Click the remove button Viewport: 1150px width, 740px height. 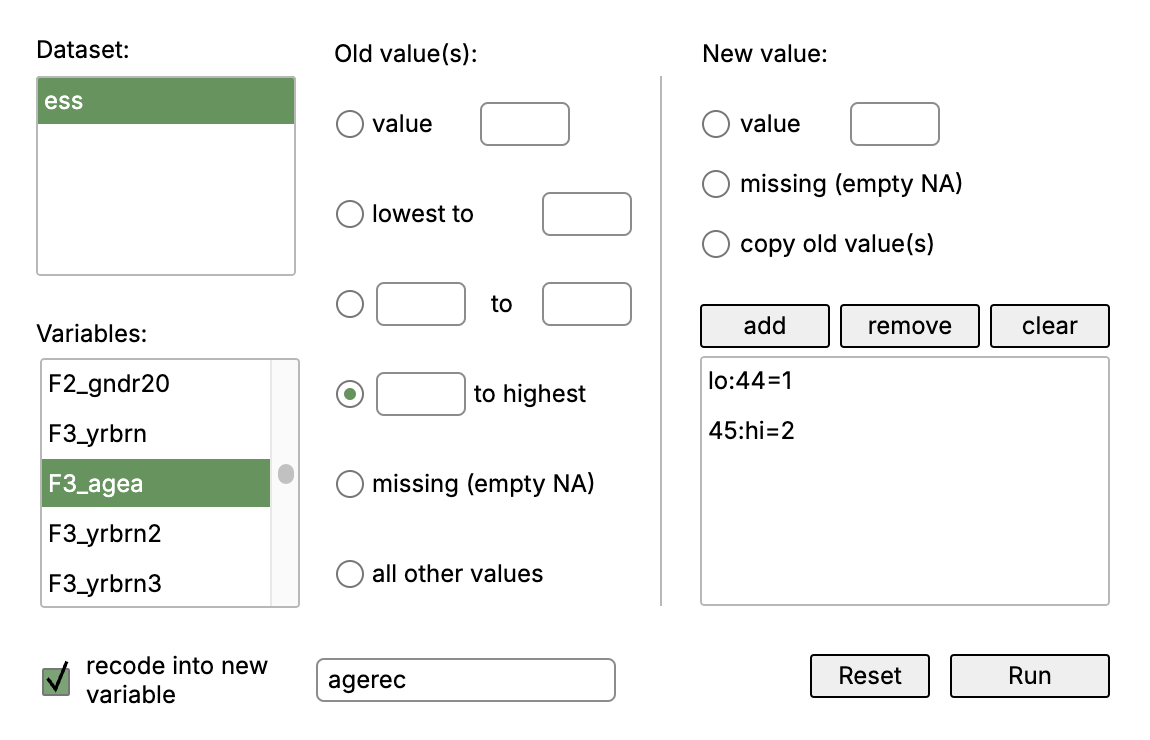point(909,326)
